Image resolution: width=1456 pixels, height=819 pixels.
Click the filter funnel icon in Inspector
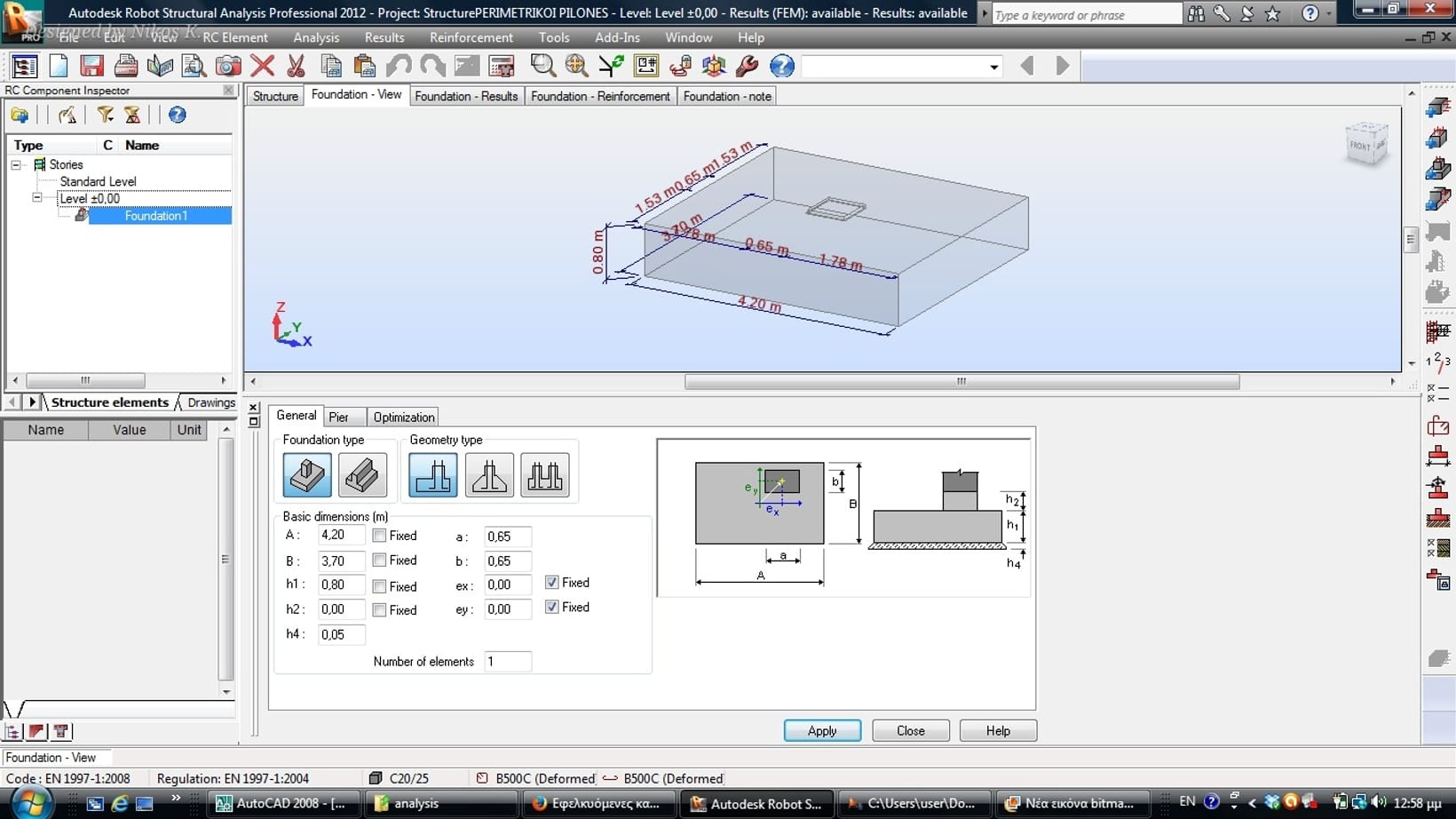pos(106,115)
